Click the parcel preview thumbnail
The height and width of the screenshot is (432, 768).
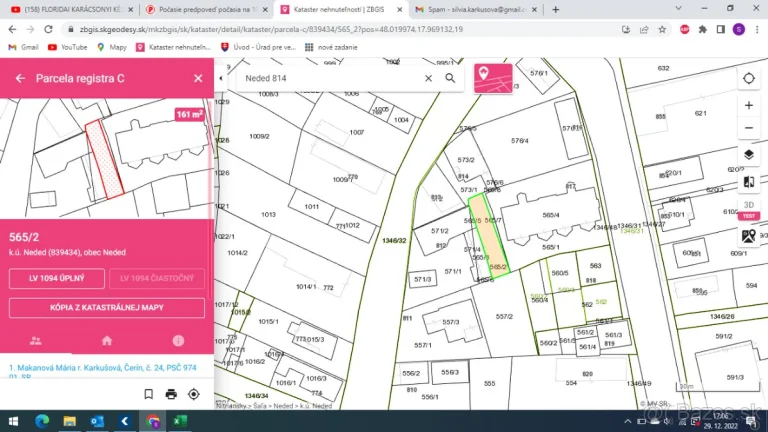(x=107, y=159)
